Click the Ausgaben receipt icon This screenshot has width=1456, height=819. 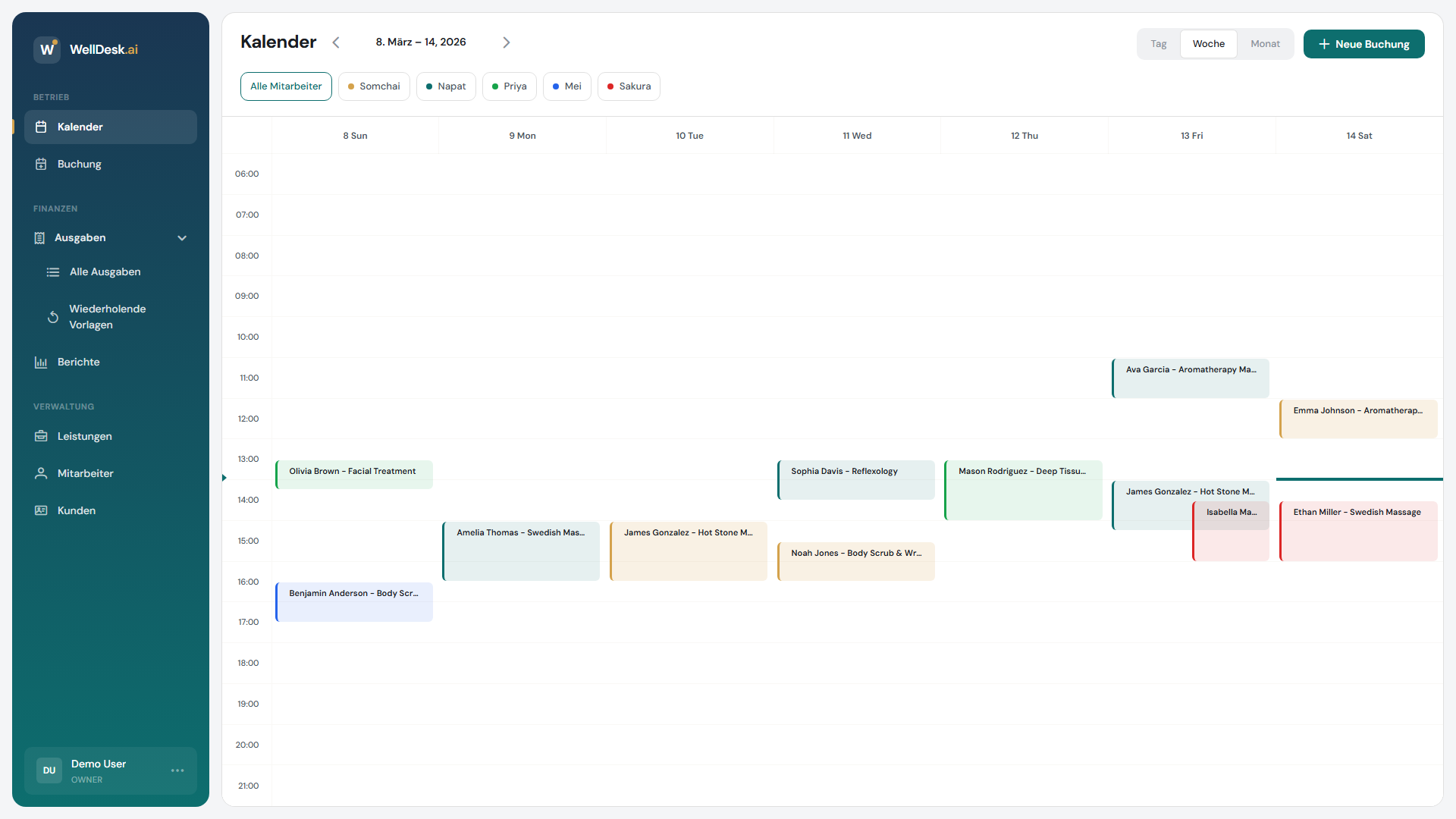39,237
